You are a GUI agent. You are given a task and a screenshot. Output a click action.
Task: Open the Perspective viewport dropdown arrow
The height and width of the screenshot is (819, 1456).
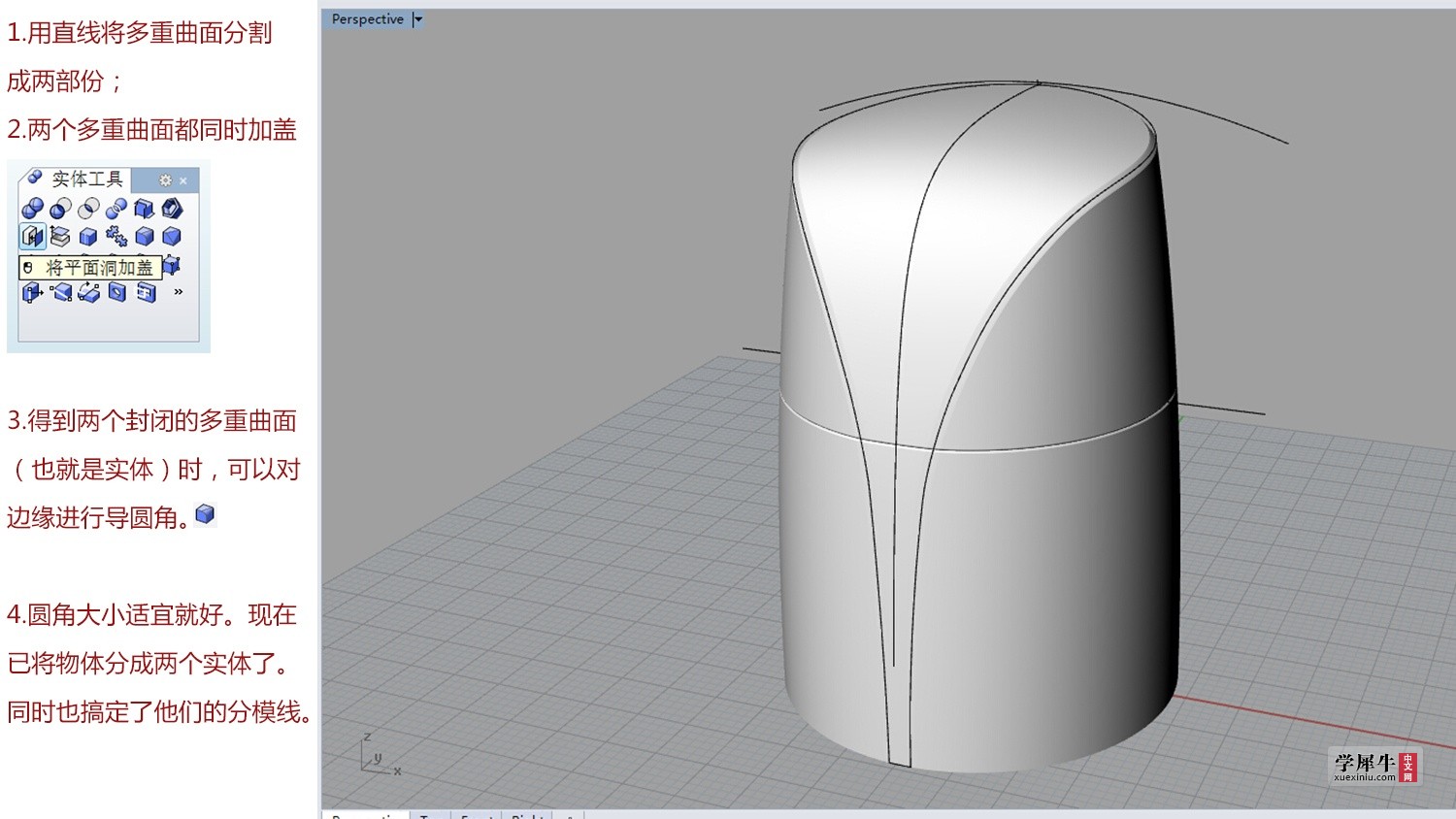[x=418, y=19]
